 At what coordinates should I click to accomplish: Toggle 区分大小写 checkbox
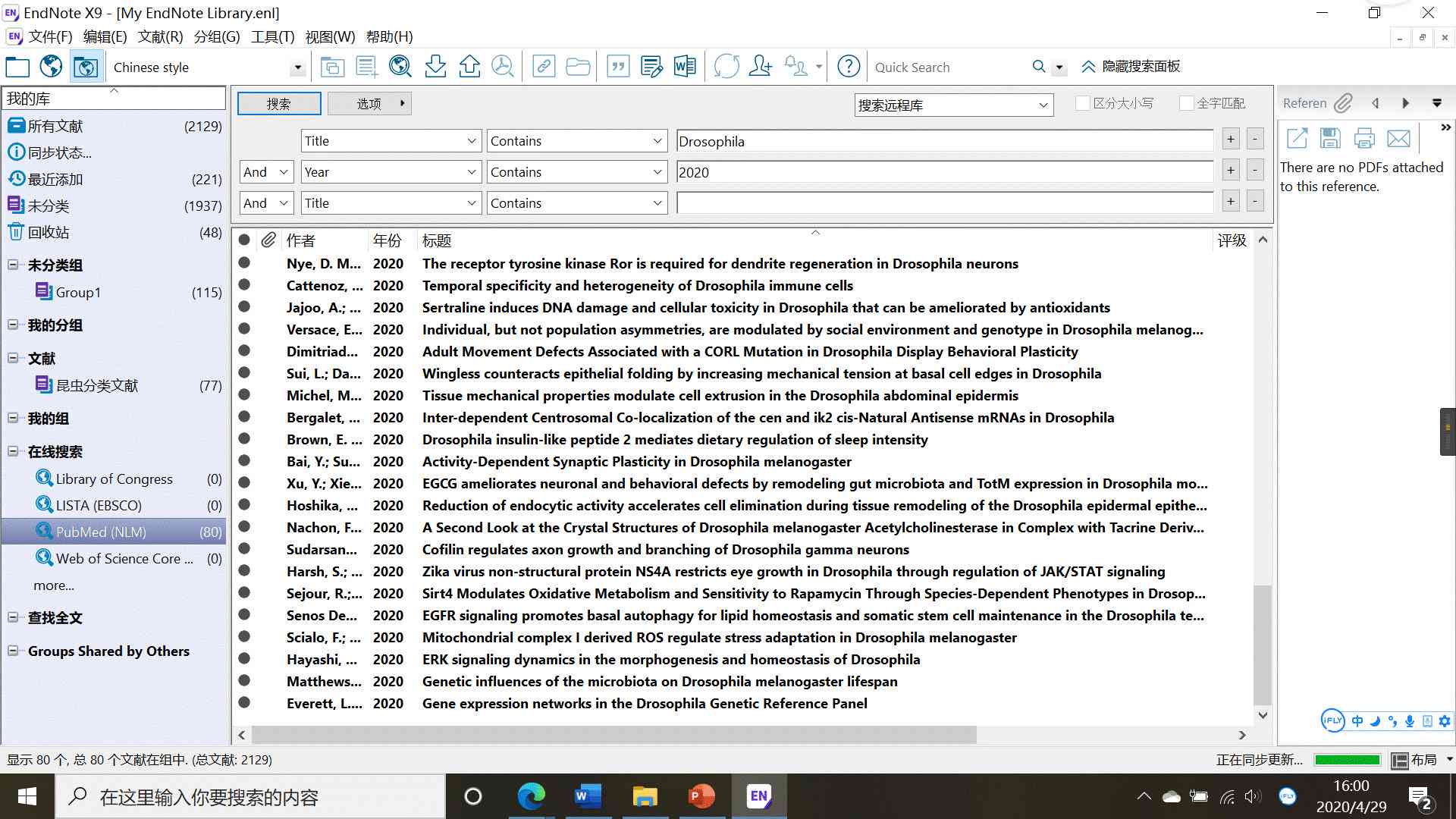[1079, 104]
